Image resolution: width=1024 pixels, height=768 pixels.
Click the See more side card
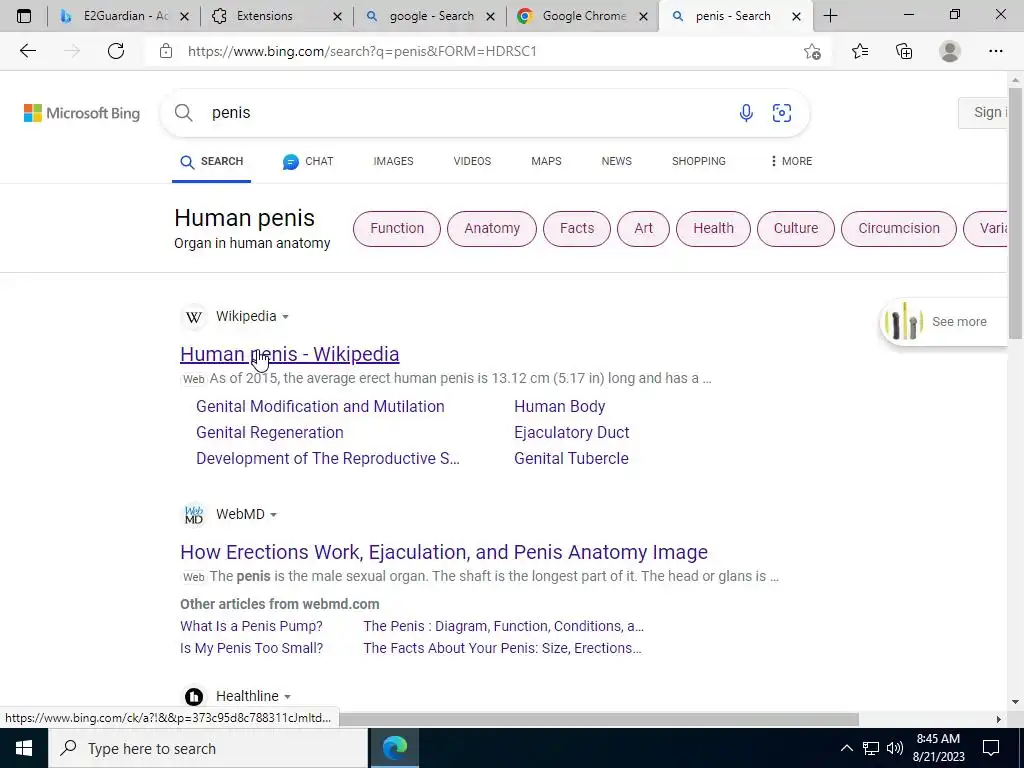(944, 321)
